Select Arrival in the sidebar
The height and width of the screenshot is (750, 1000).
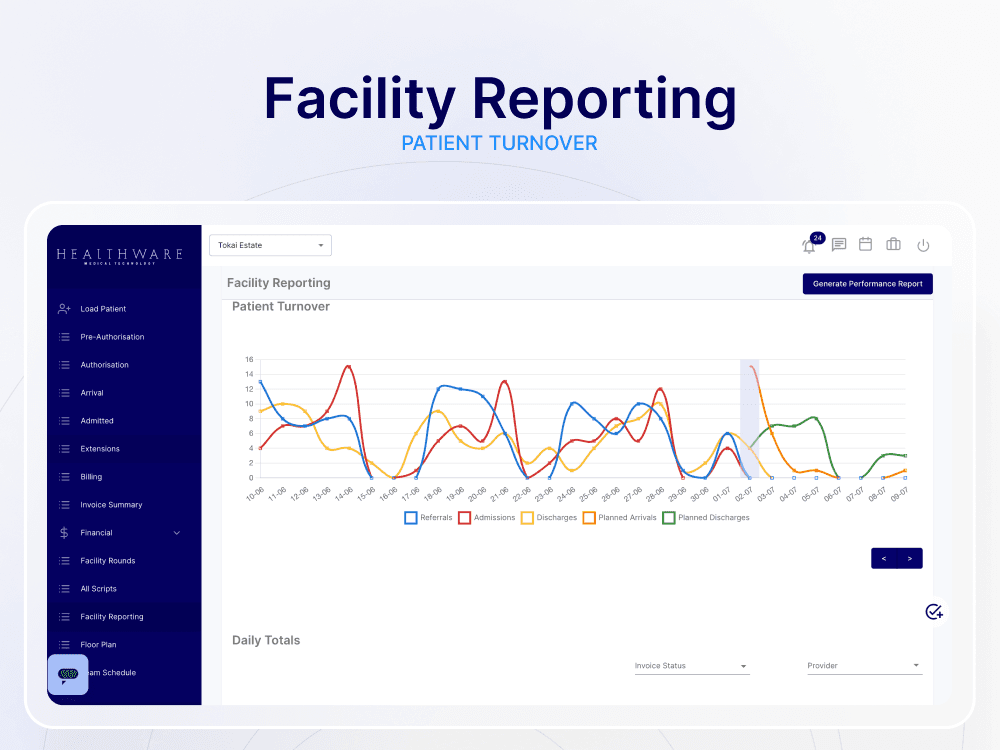[x=92, y=393]
